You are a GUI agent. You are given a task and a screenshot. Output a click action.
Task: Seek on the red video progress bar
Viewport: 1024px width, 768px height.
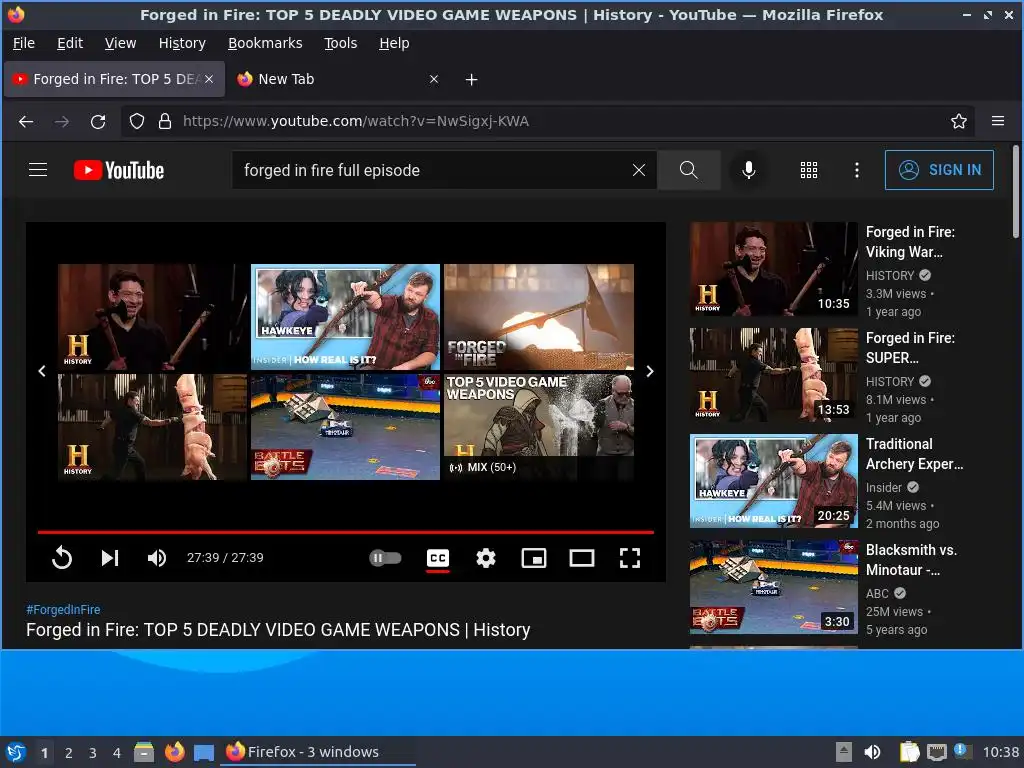click(x=345, y=532)
